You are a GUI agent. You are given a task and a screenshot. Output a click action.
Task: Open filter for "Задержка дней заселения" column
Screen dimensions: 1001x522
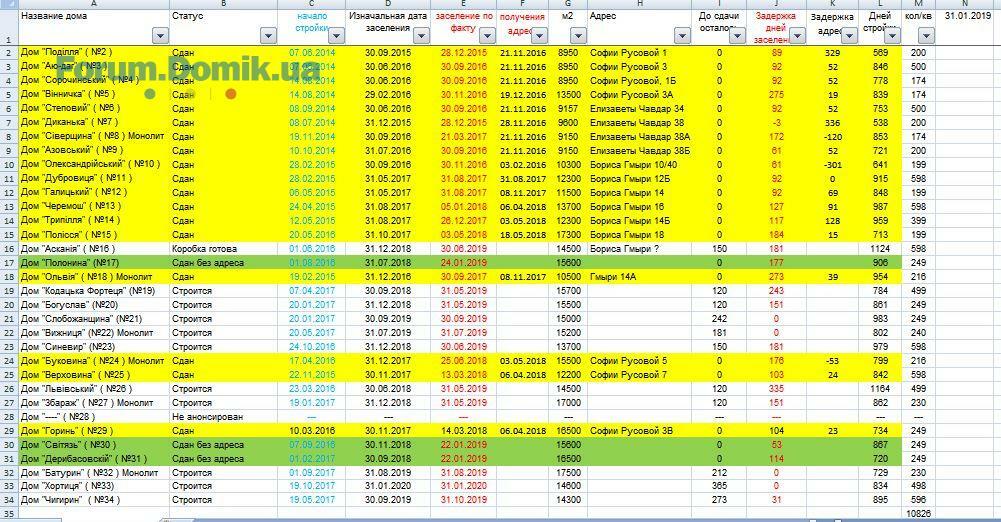797,36
